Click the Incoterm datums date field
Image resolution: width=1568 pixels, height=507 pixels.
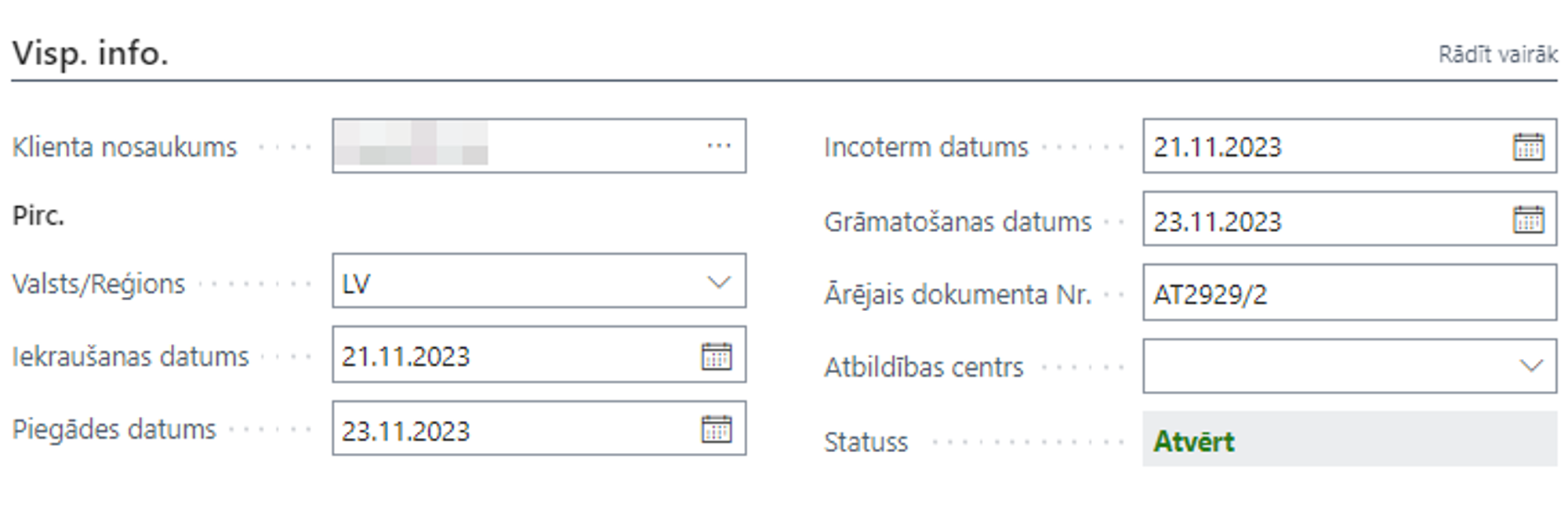pyautogui.click(x=1317, y=147)
